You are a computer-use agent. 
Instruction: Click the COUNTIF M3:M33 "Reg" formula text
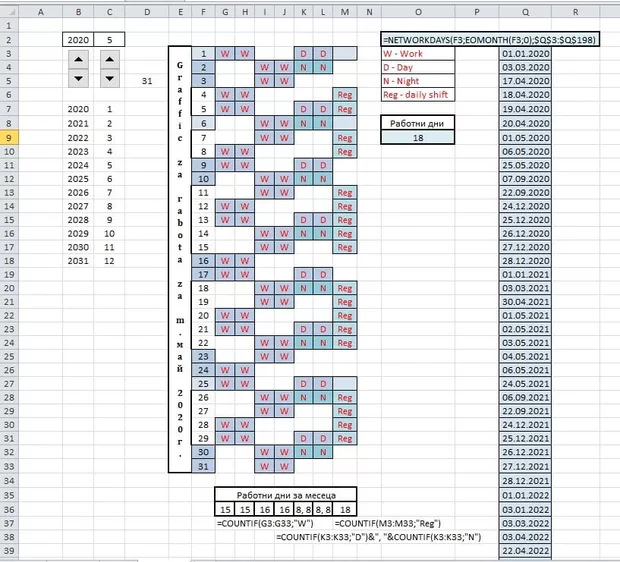pyautogui.click(x=388, y=524)
